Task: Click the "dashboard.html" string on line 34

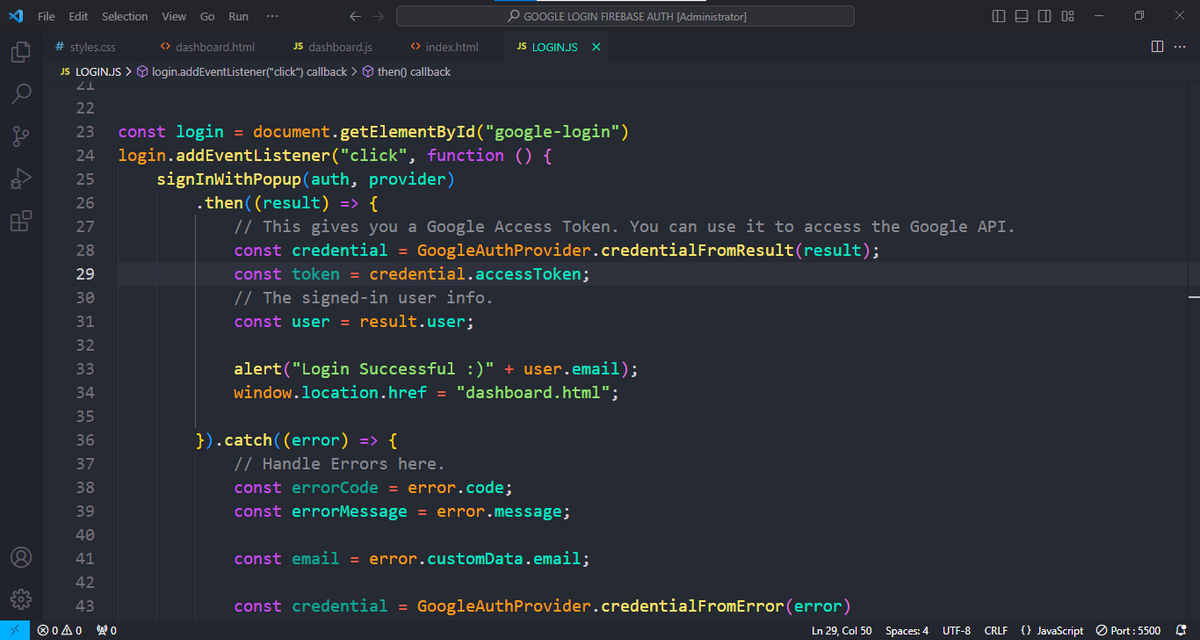Action: tap(533, 393)
